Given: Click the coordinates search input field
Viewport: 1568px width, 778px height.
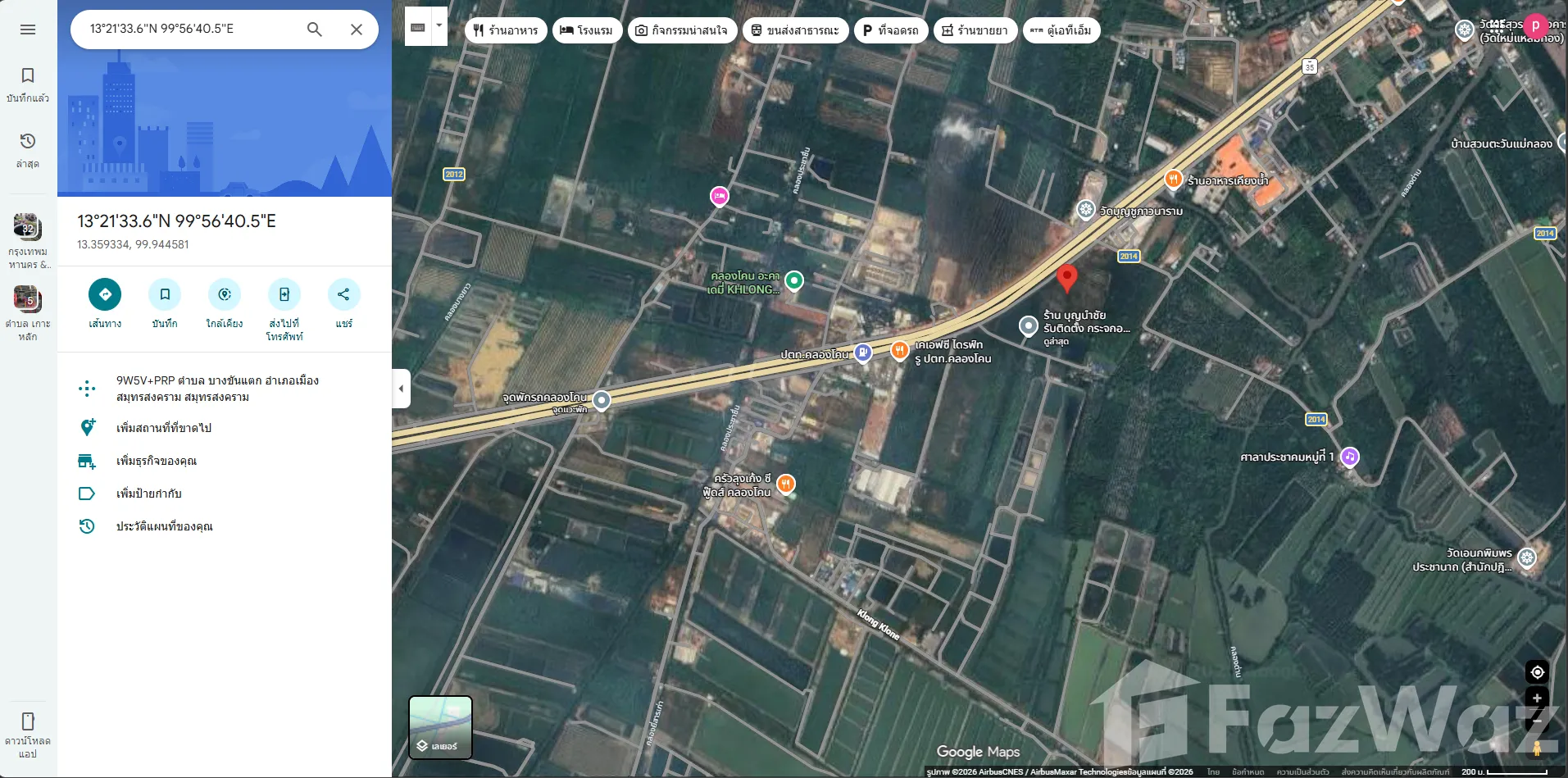Looking at the screenshot, I should [189, 30].
